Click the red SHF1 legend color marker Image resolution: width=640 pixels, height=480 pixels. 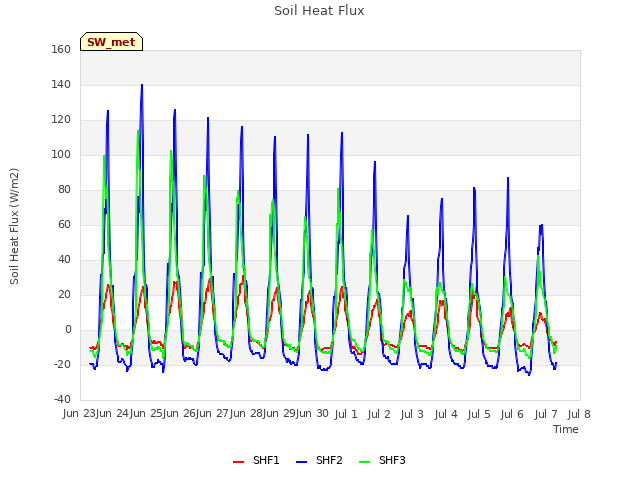pyautogui.click(x=238, y=462)
